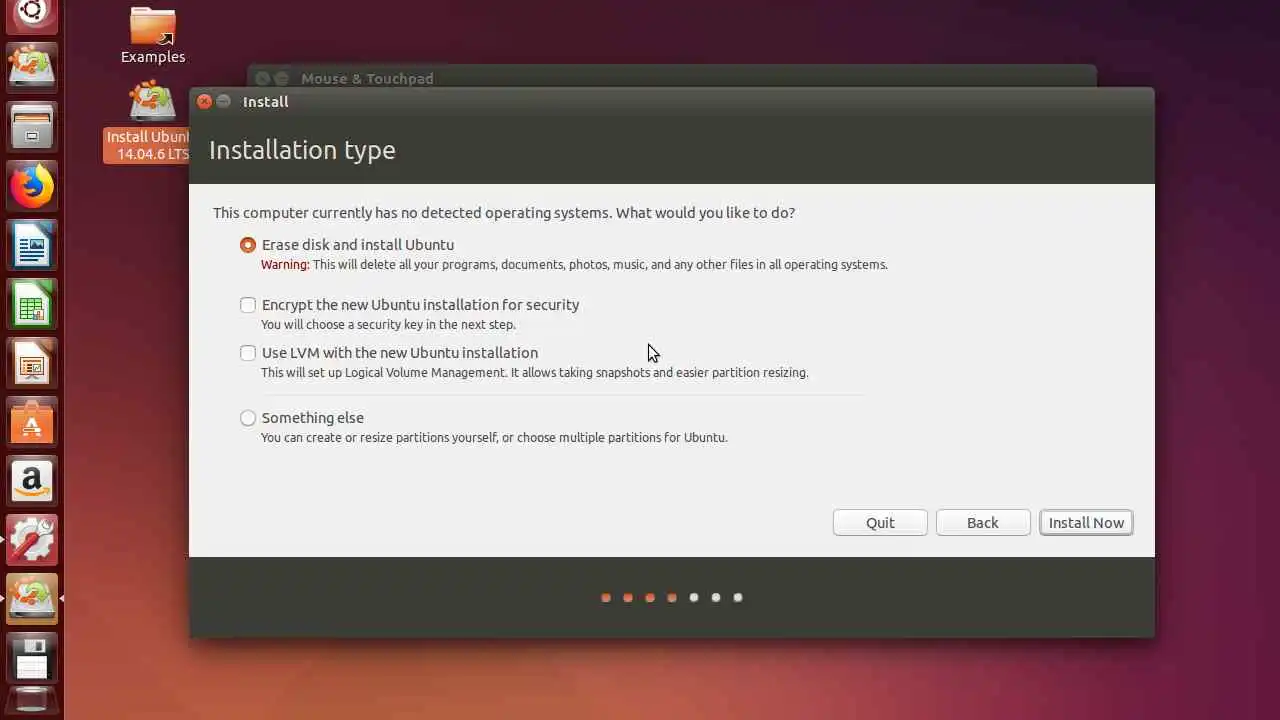Open the Examples folder on the desktop

tap(153, 36)
